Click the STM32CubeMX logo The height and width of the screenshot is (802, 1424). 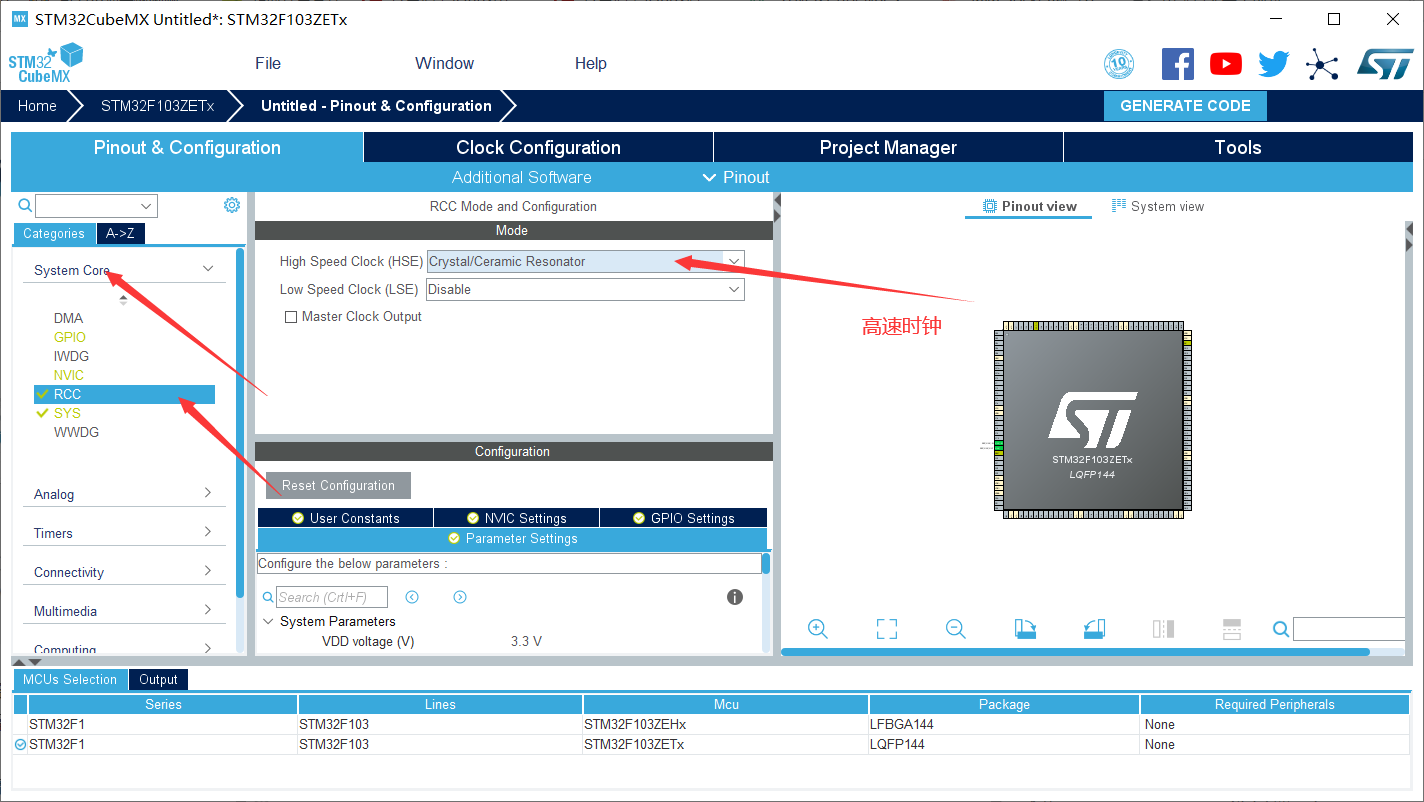[45, 63]
